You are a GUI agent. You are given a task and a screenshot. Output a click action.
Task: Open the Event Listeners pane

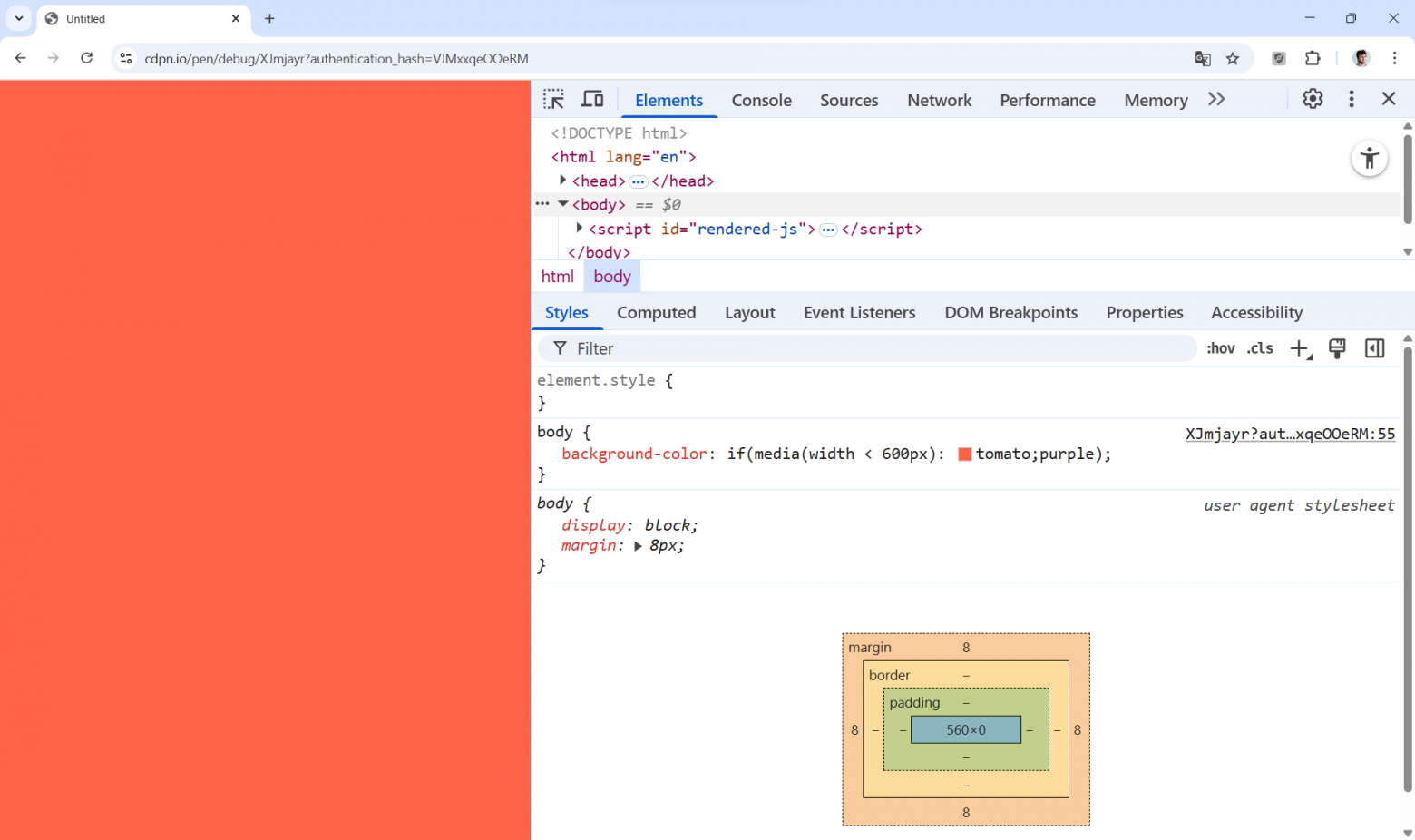(860, 313)
